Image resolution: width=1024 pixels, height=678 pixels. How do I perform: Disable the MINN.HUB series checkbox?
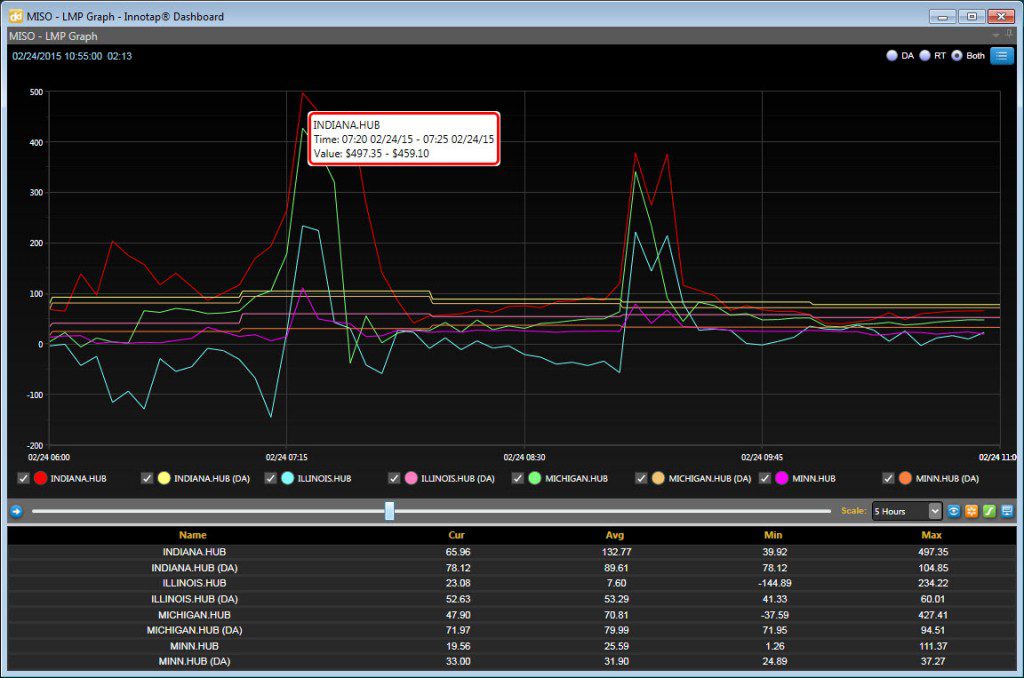[x=765, y=478]
